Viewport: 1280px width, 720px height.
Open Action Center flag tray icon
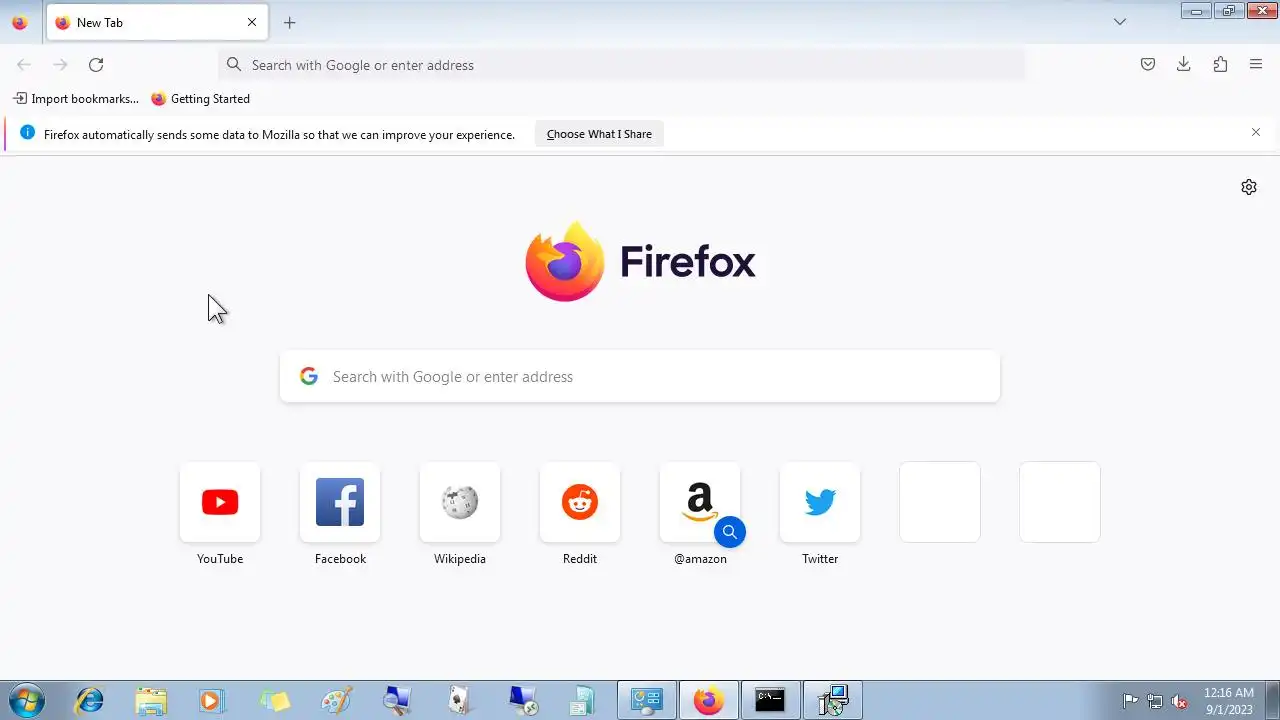point(1130,701)
